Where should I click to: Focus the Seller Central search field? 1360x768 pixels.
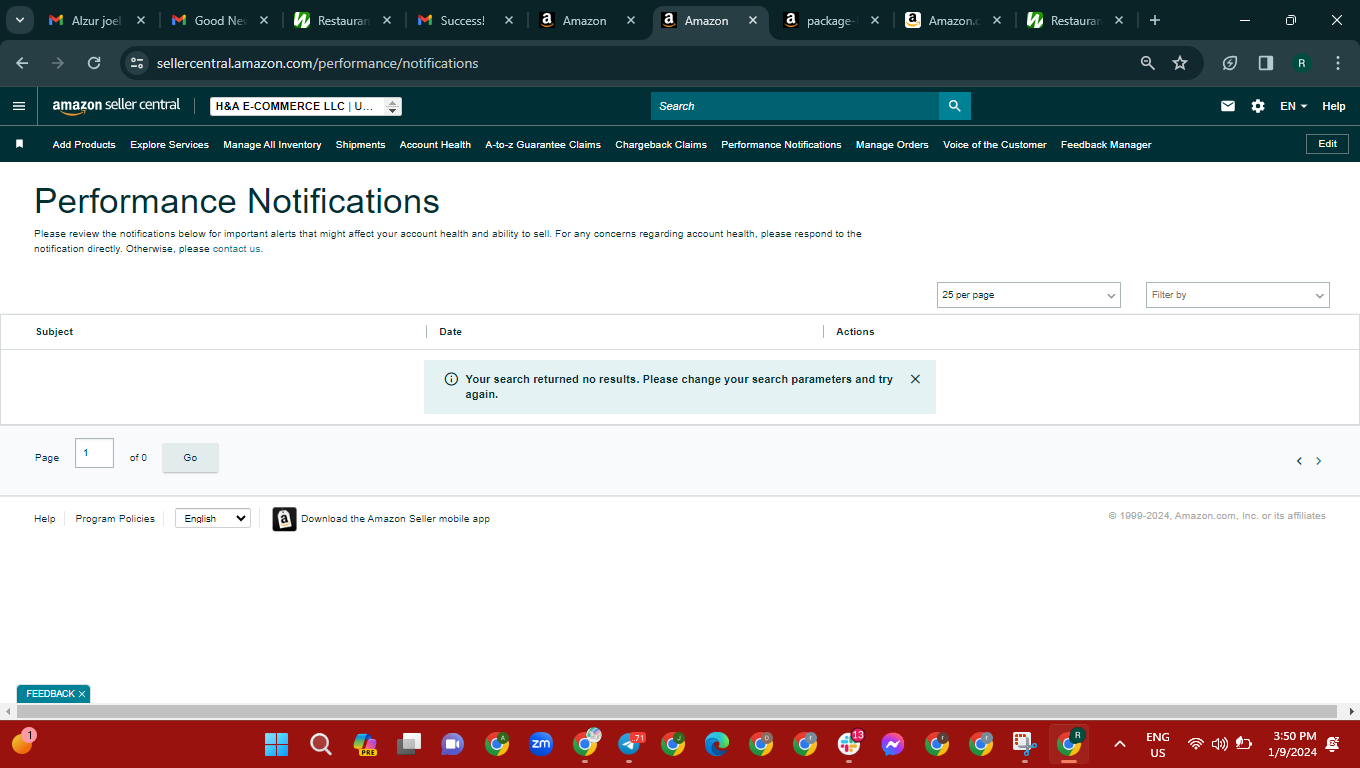point(795,106)
